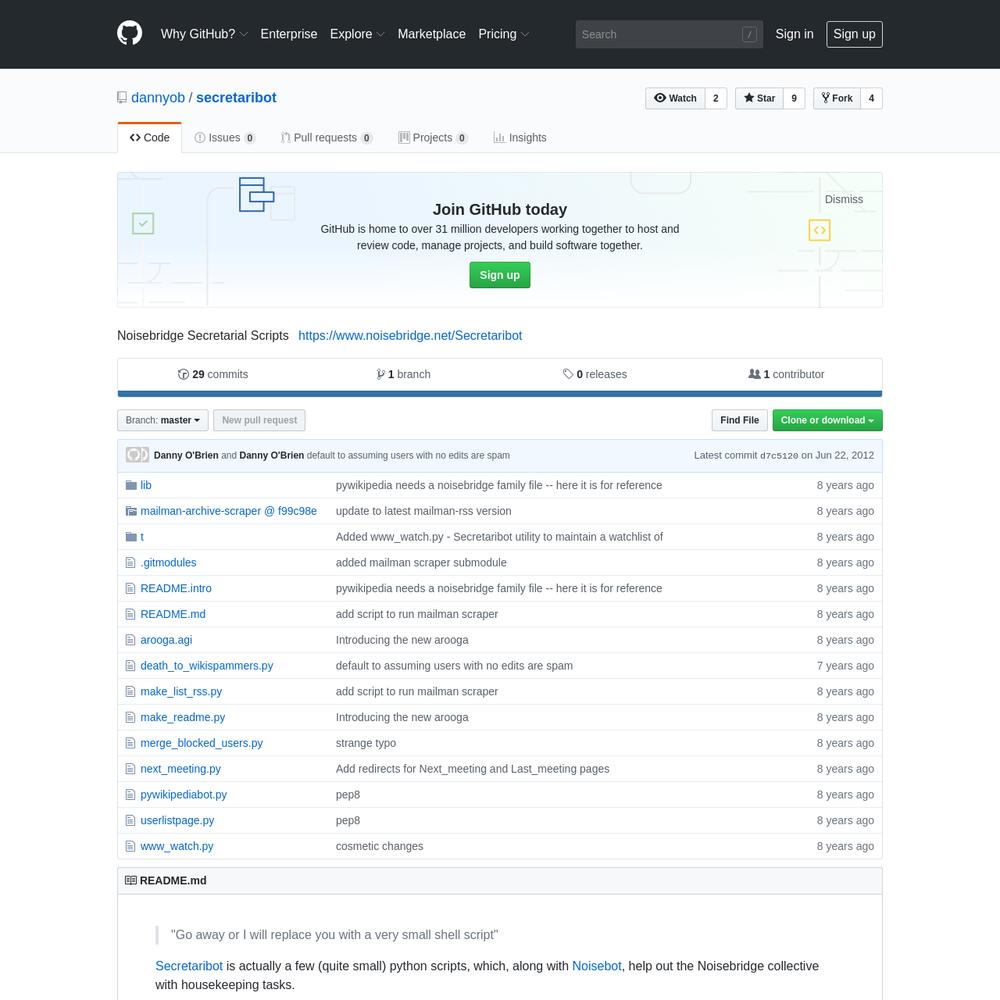This screenshot has width=1000, height=1000.
Task: Click the arooga.agi file icon
Action: (x=131, y=640)
